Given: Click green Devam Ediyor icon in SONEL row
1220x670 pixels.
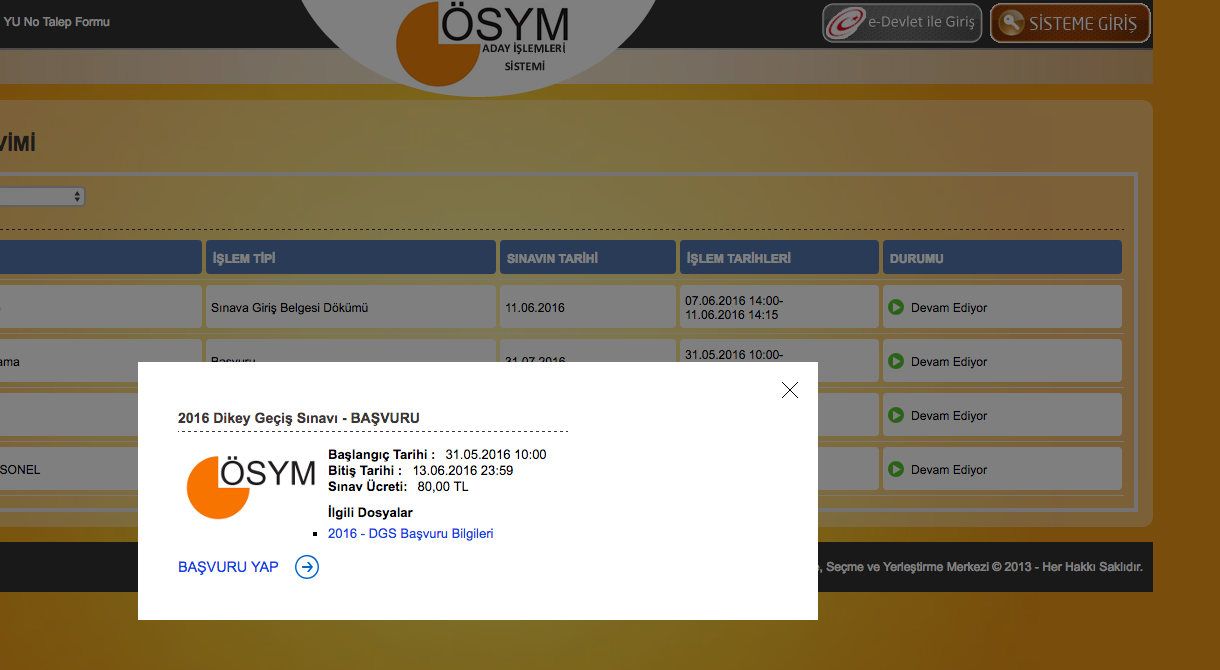Looking at the screenshot, I should (x=896, y=469).
